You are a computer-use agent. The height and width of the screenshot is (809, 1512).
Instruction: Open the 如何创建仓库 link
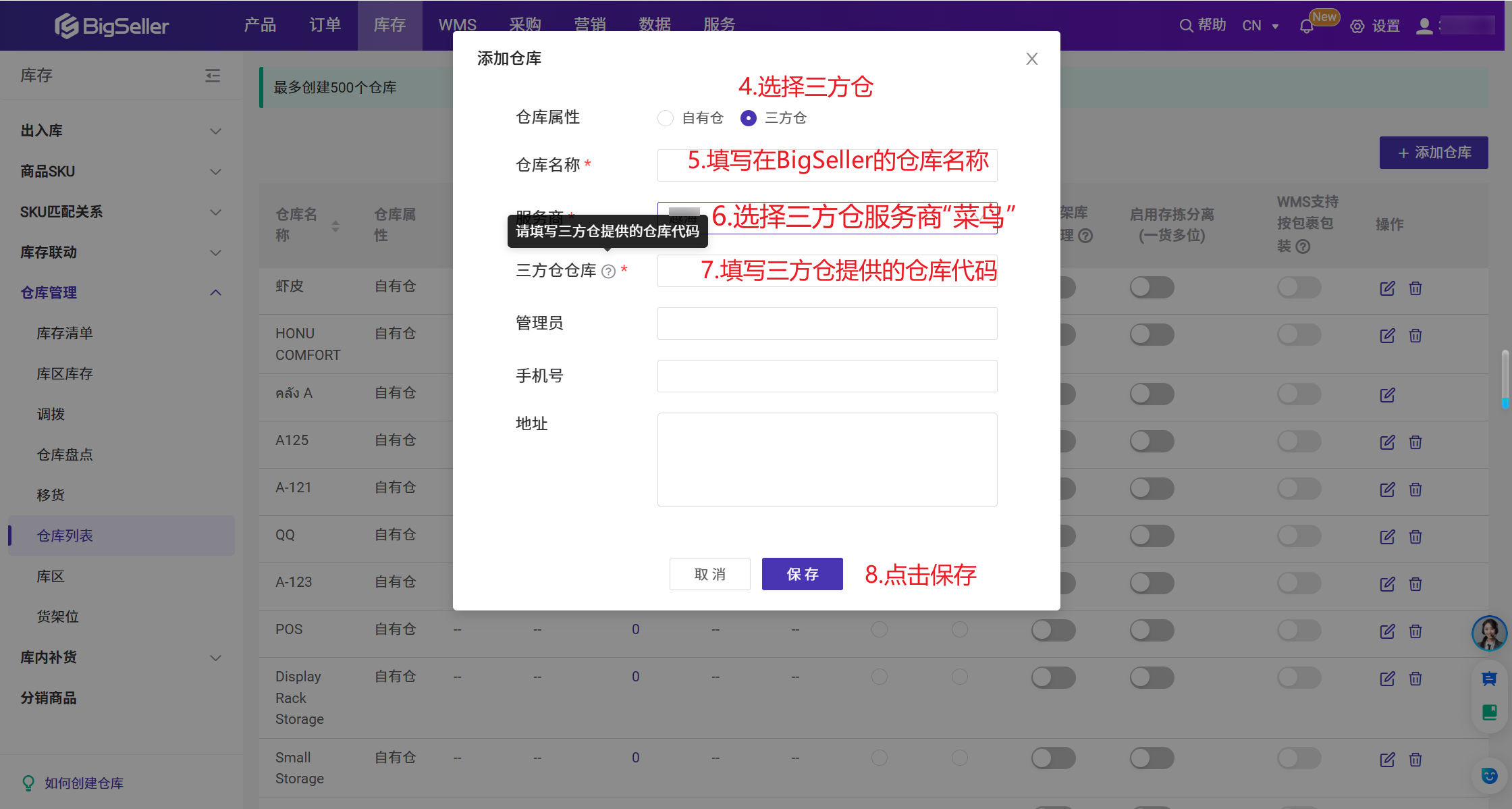click(x=84, y=783)
